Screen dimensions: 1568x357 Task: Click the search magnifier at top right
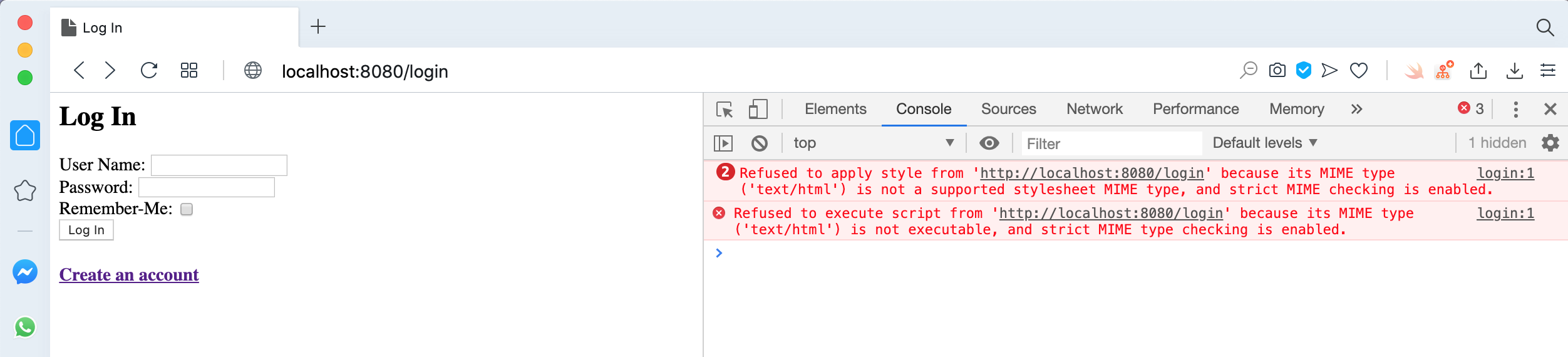1545,28
